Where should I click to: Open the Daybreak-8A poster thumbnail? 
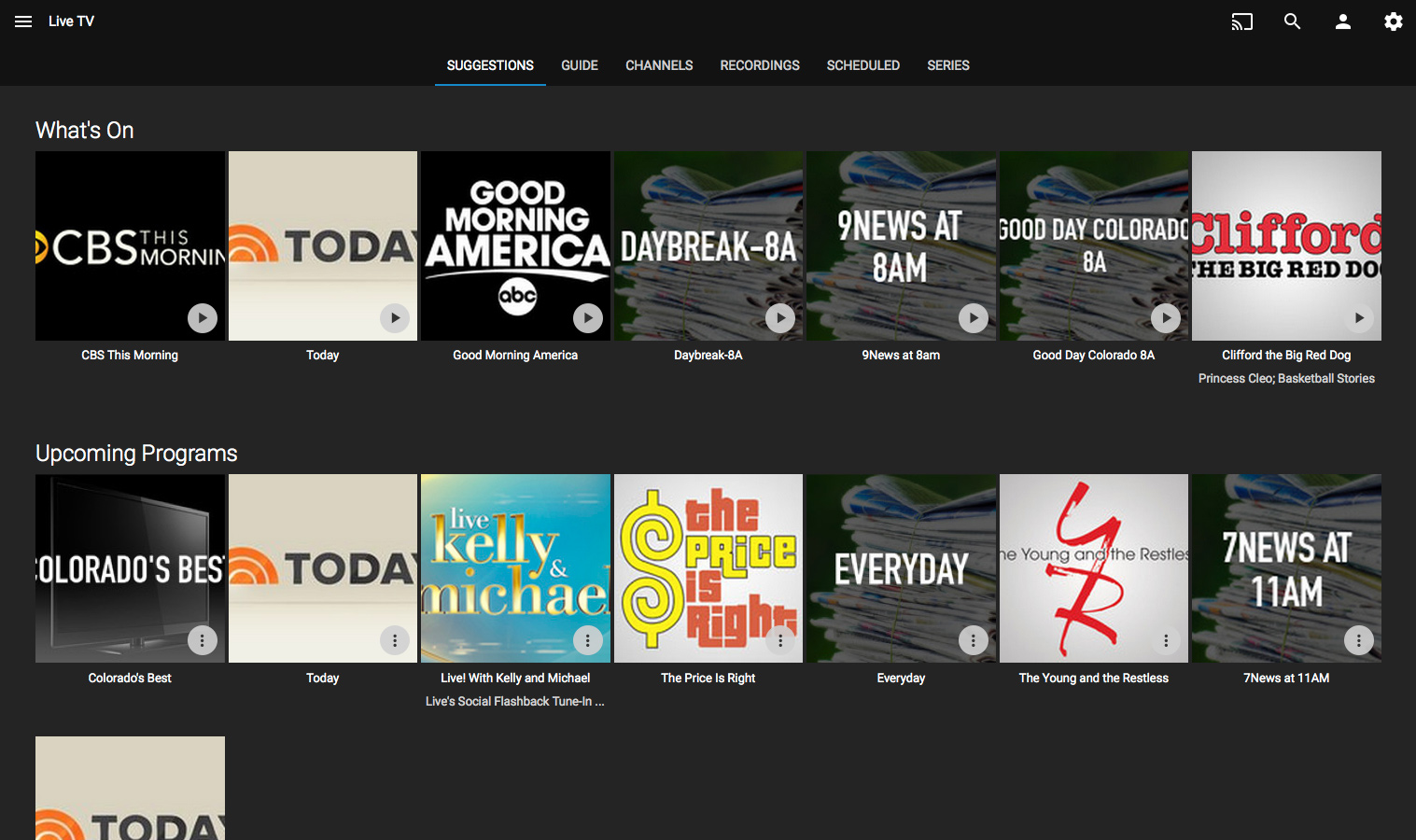[708, 245]
